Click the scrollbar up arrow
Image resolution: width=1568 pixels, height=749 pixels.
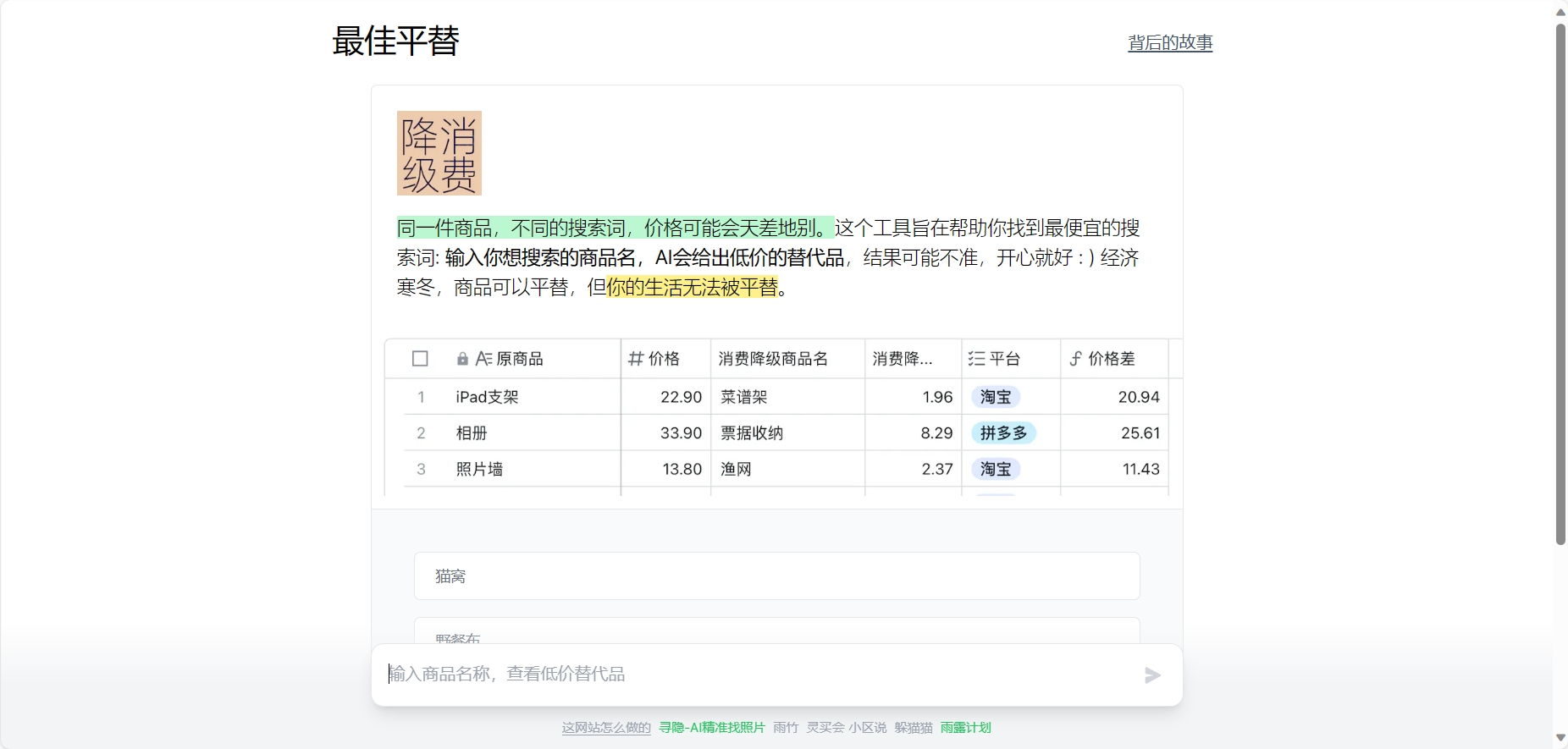(x=1560, y=11)
